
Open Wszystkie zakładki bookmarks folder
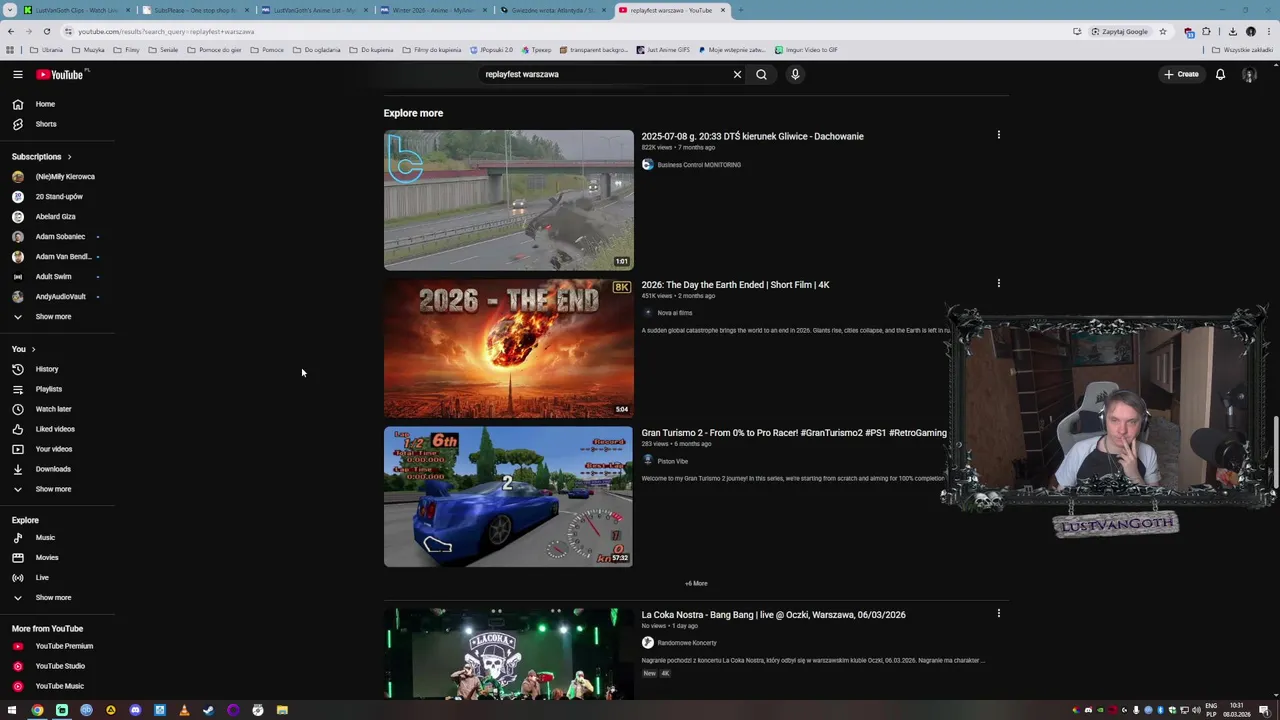[1243, 50]
